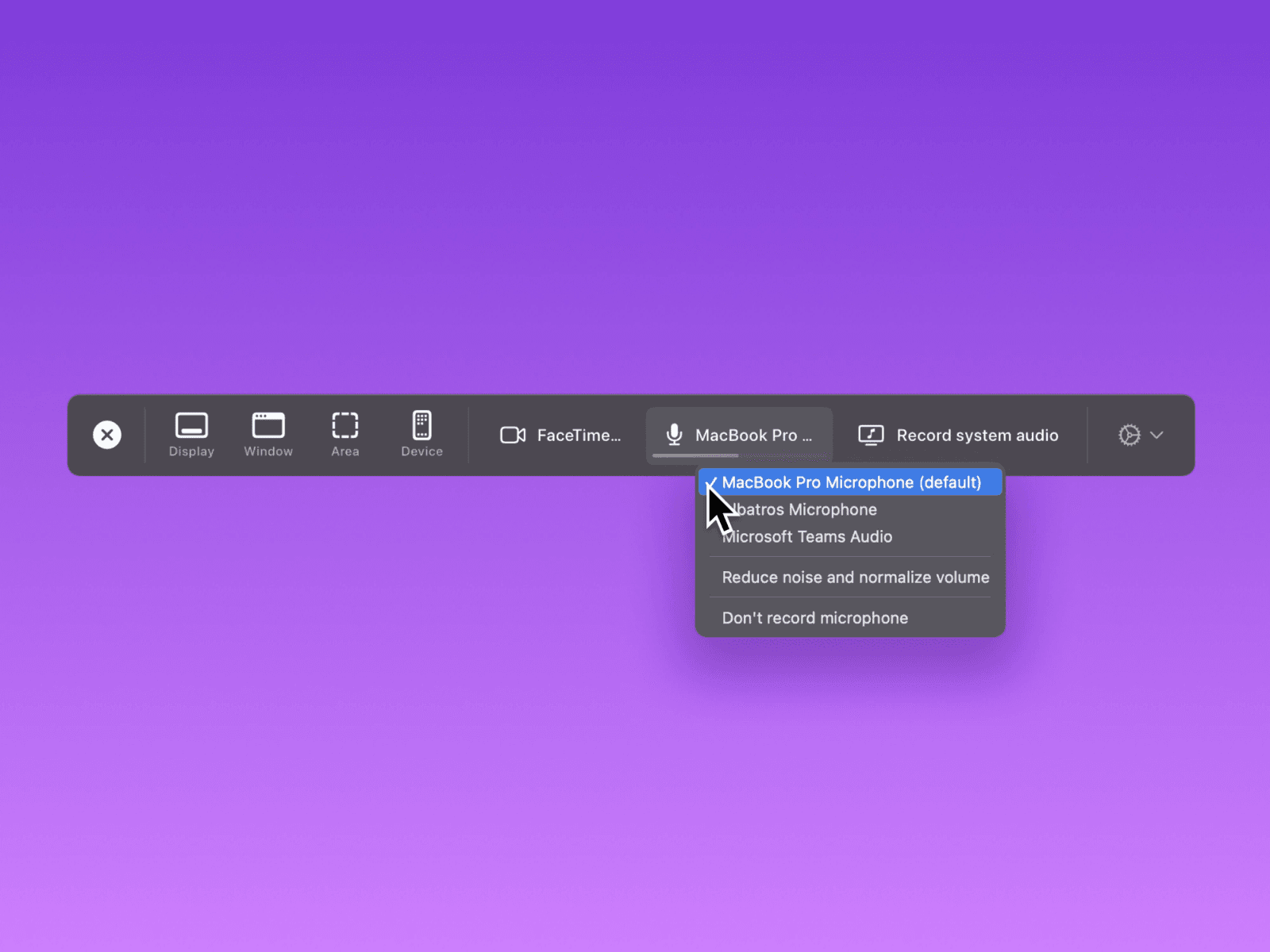Click the microphone icon in the toolbar
The image size is (1270, 952).
click(674, 435)
